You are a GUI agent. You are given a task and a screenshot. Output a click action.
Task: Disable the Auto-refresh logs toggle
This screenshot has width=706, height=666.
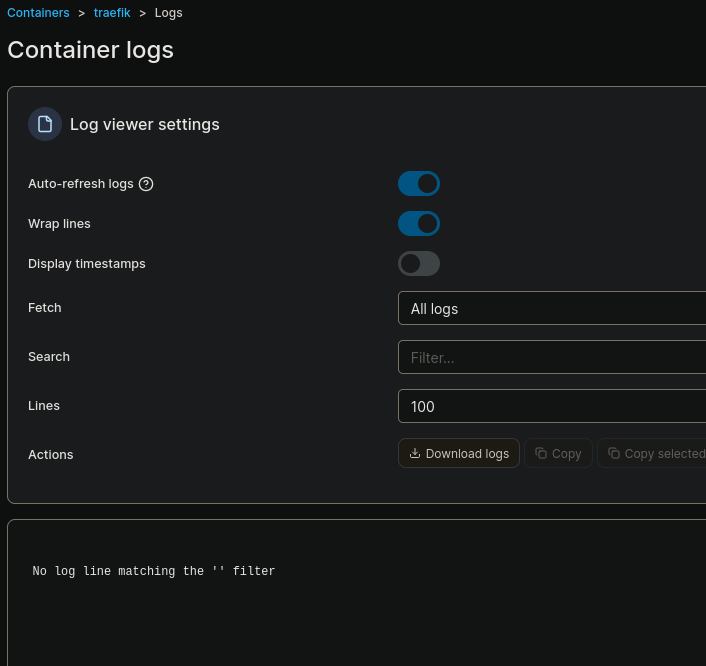pos(418,184)
